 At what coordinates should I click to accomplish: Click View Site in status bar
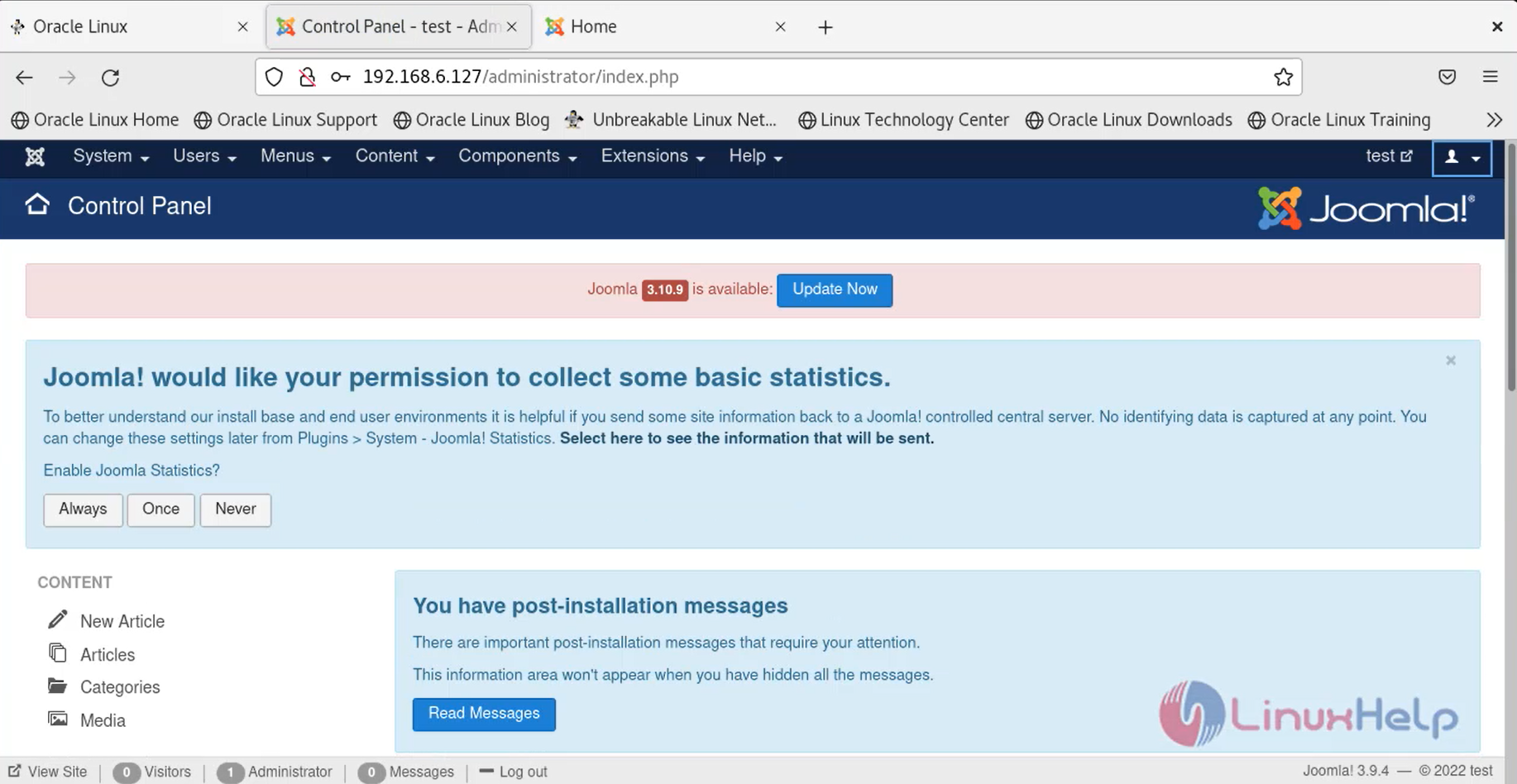click(48, 772)
